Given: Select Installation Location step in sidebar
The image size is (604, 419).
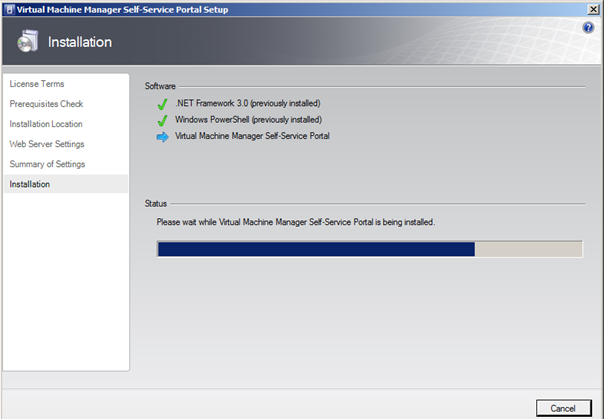Looking at the screenshot, I should pyautogui.click(x=46, y=124).
